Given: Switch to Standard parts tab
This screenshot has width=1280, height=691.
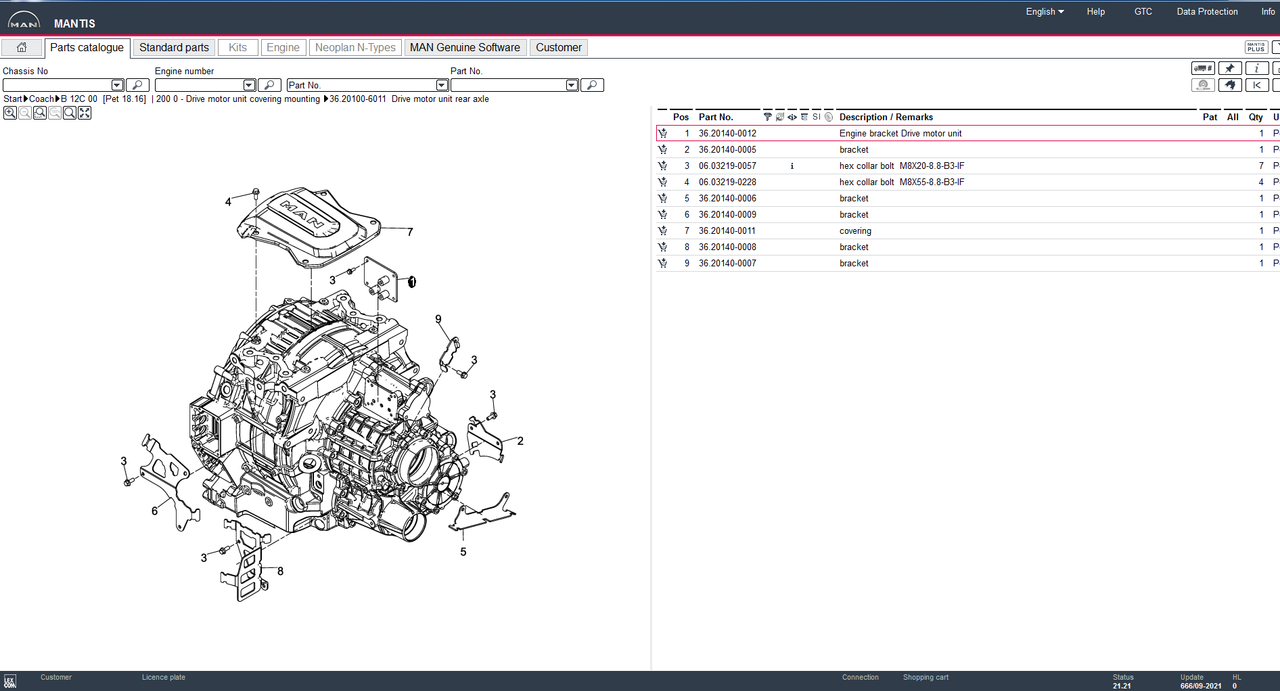Looking at the screenshot, I should click(174, 47).
